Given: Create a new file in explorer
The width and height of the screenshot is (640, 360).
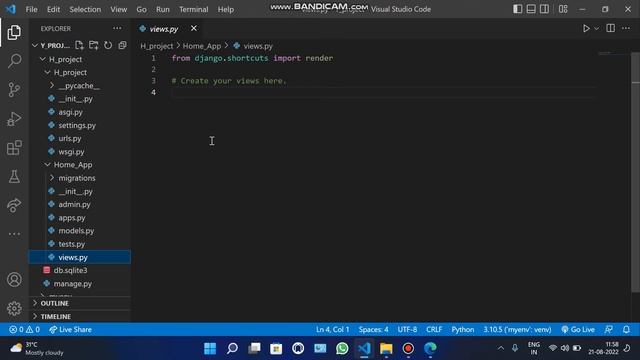Looking at the screenshot, I should point(79,45).
